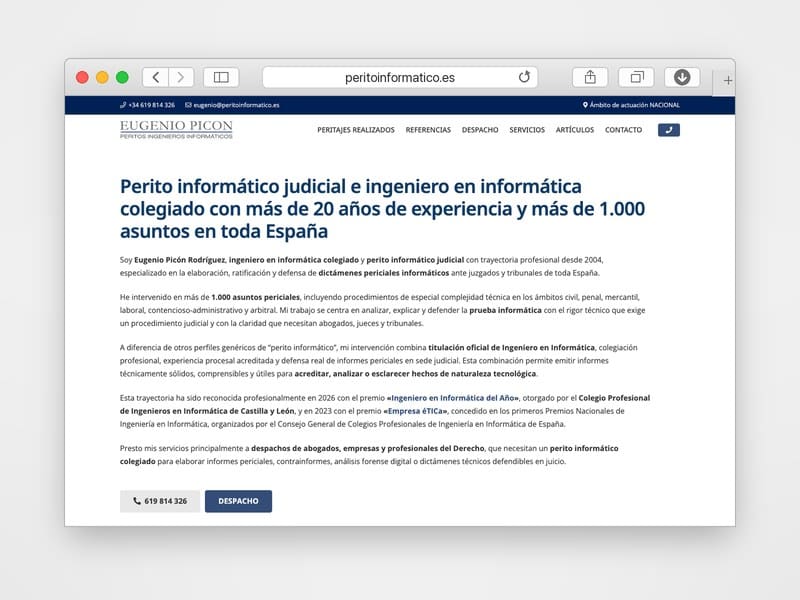Follow the «Ingeniero en Informática del Año» link
800x600 pixels.
point(453,398)
